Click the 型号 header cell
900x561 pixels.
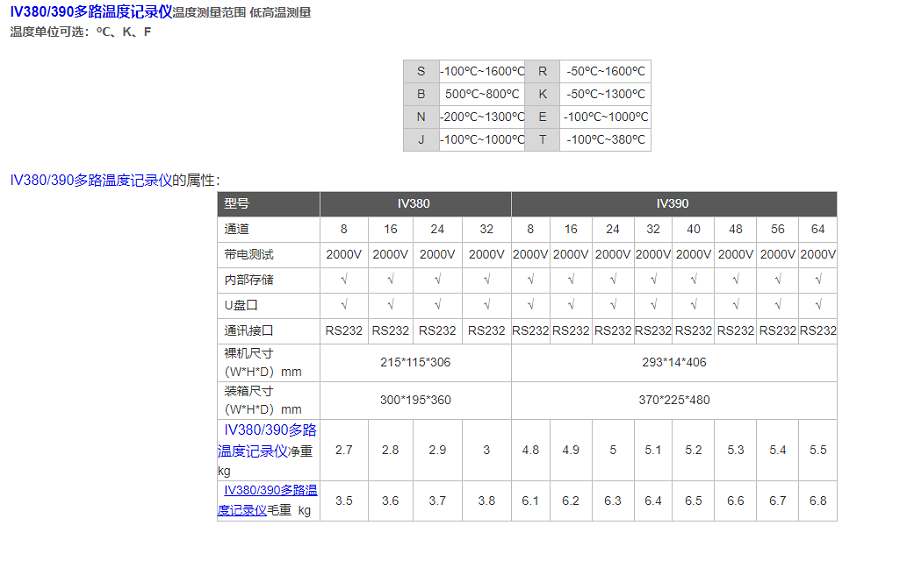(268, 203)
